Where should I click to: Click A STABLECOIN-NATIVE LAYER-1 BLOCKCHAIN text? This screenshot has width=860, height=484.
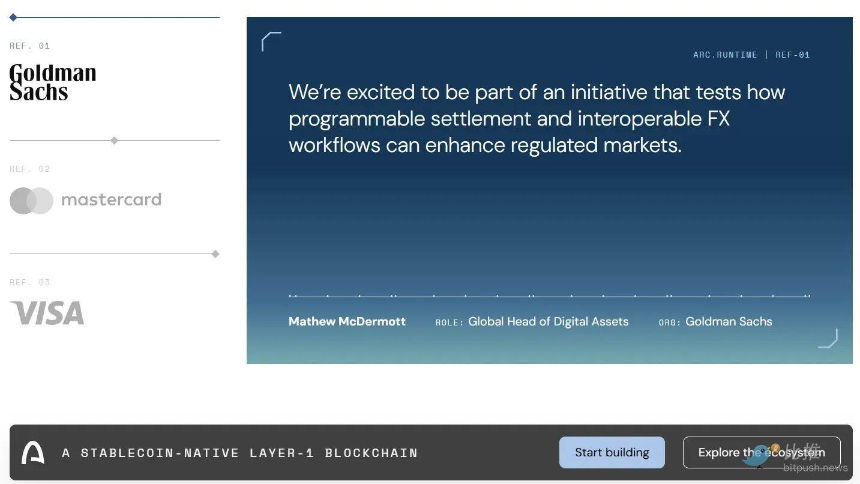(x=240, y=453)
